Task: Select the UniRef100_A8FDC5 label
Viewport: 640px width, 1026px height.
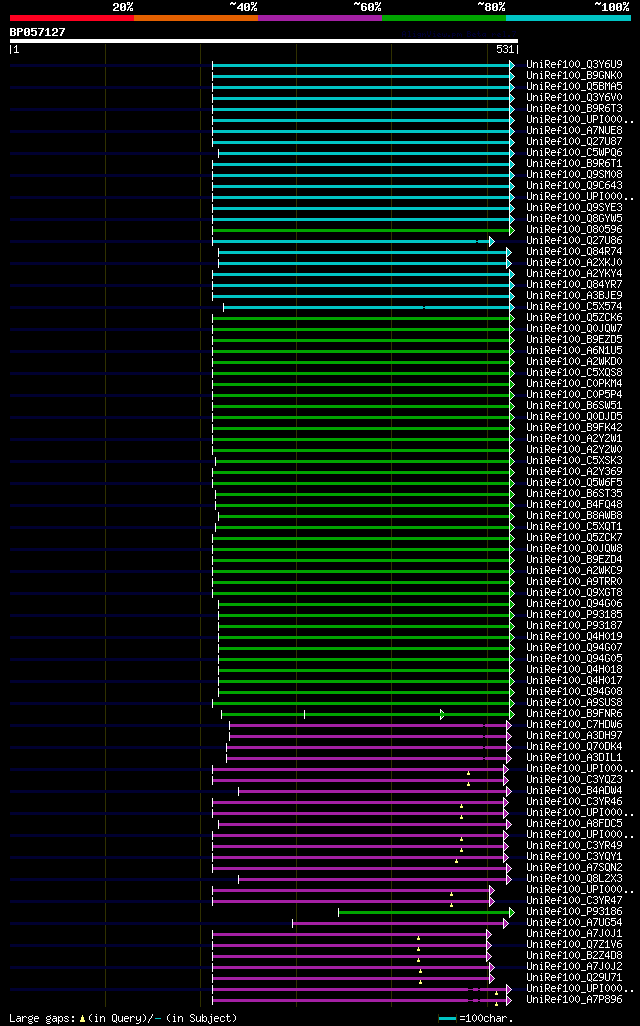Action: click(x=575, y=824)
